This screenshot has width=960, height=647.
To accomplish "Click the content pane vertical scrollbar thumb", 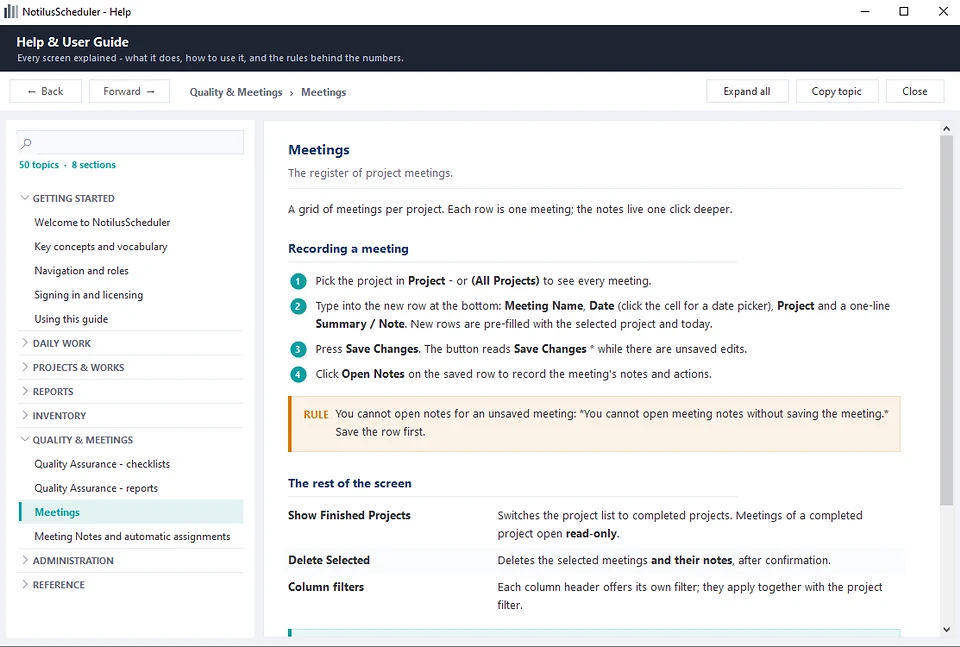I will point(947,320).
